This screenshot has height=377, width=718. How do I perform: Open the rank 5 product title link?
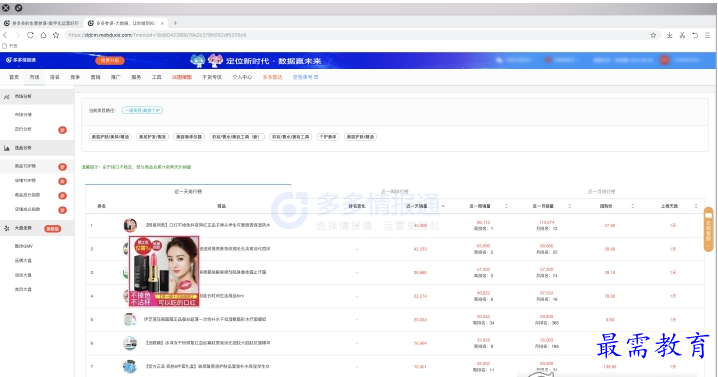(x=205, y=319)
